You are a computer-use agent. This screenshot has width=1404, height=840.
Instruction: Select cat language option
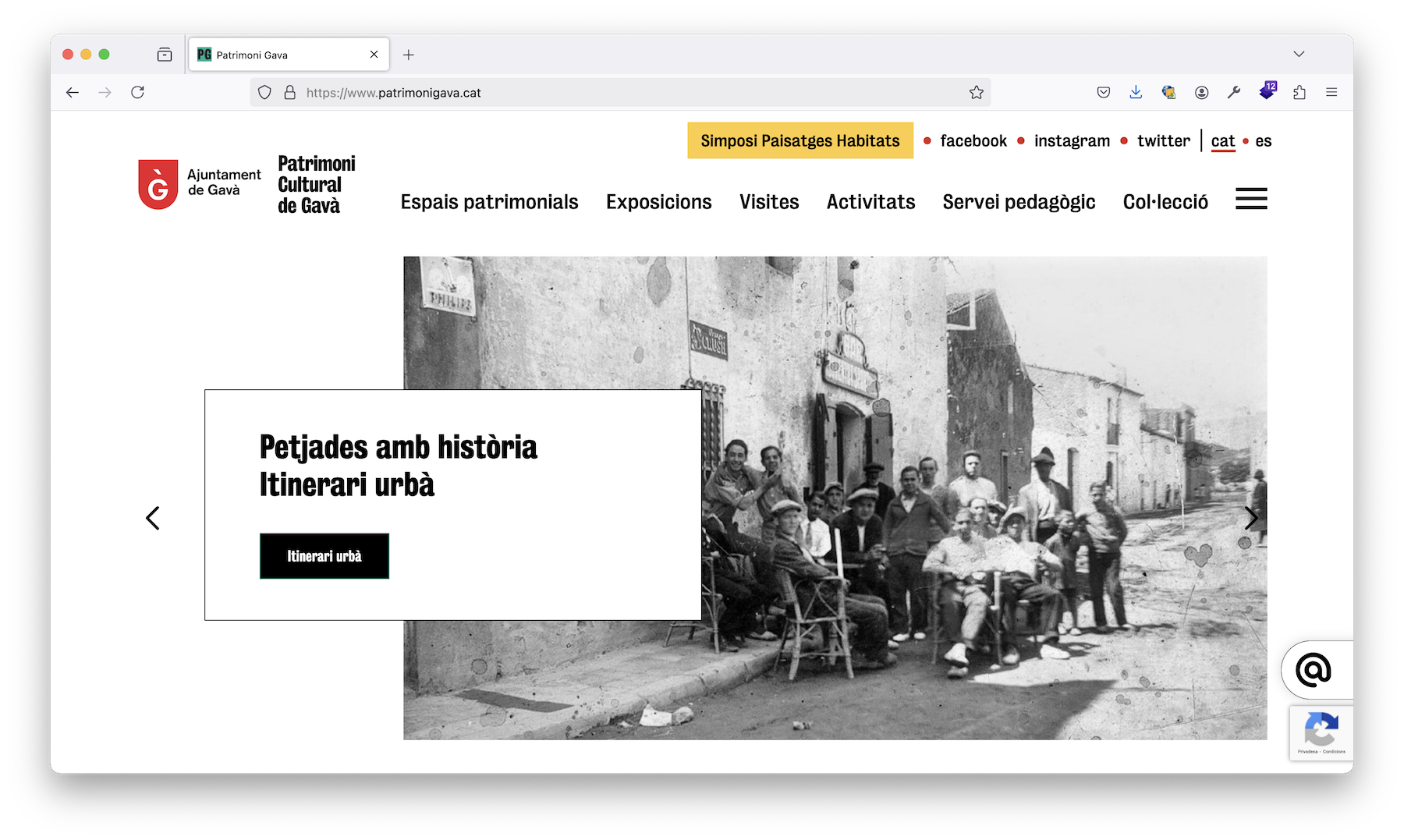tap(1222, 141)
